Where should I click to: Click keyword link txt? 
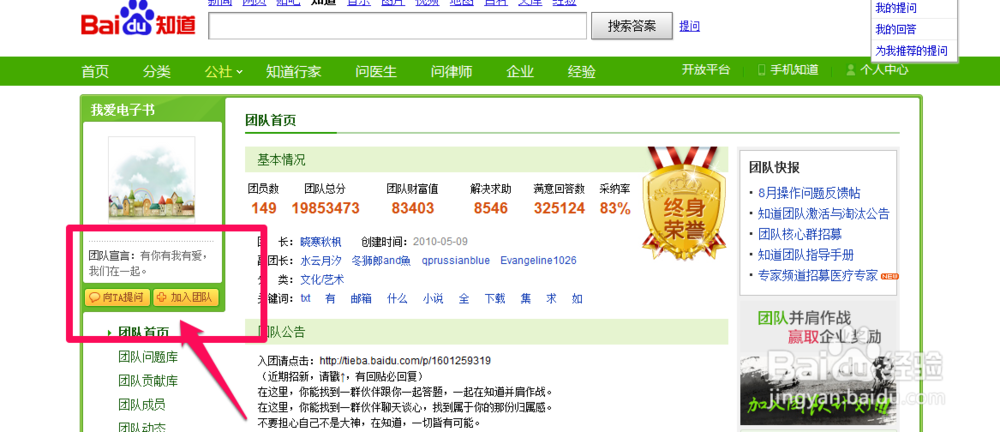pos(306,298)
